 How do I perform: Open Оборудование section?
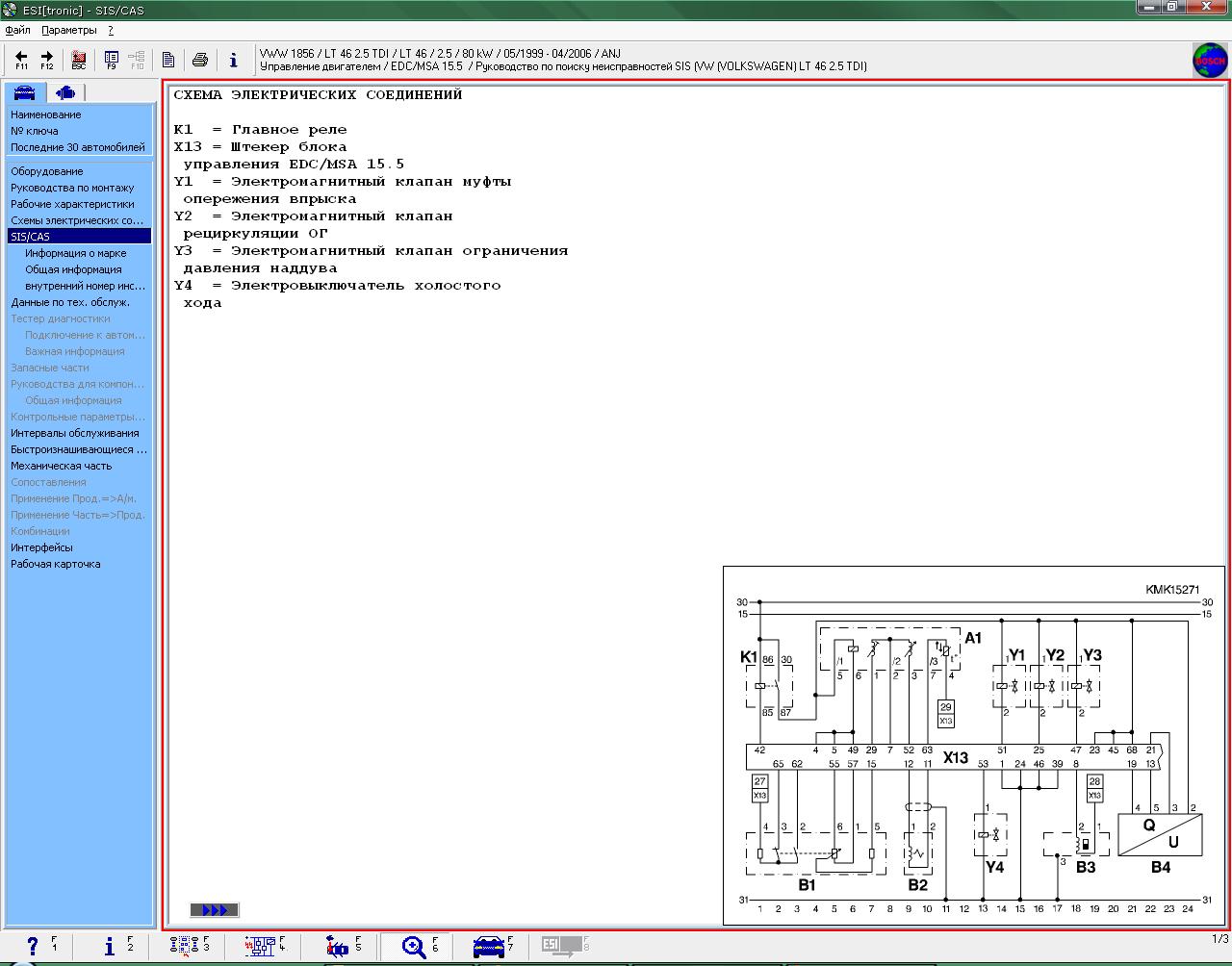[x=47, y=171]
